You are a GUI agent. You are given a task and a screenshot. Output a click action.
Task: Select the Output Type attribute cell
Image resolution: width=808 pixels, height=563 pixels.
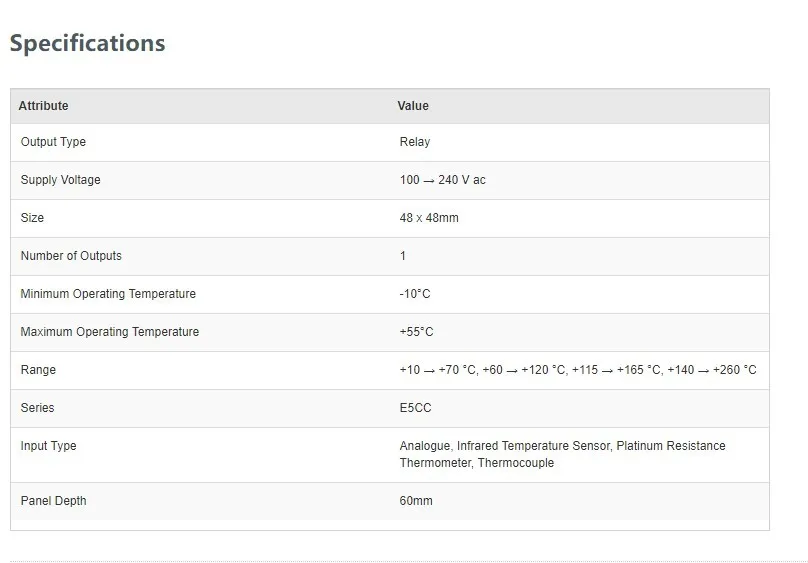pos(53,142)
